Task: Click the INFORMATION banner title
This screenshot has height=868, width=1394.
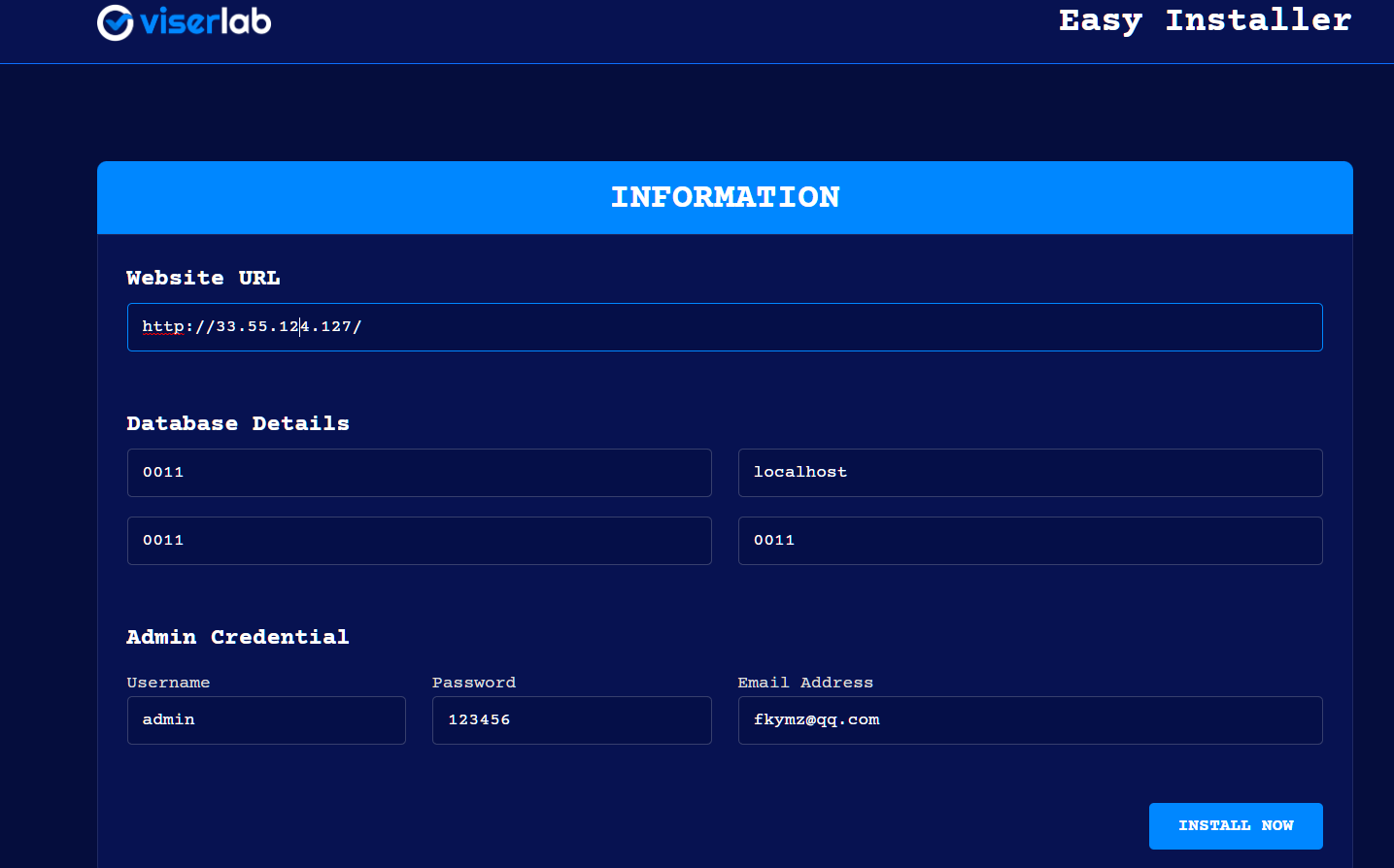Action: pos(725,197)
